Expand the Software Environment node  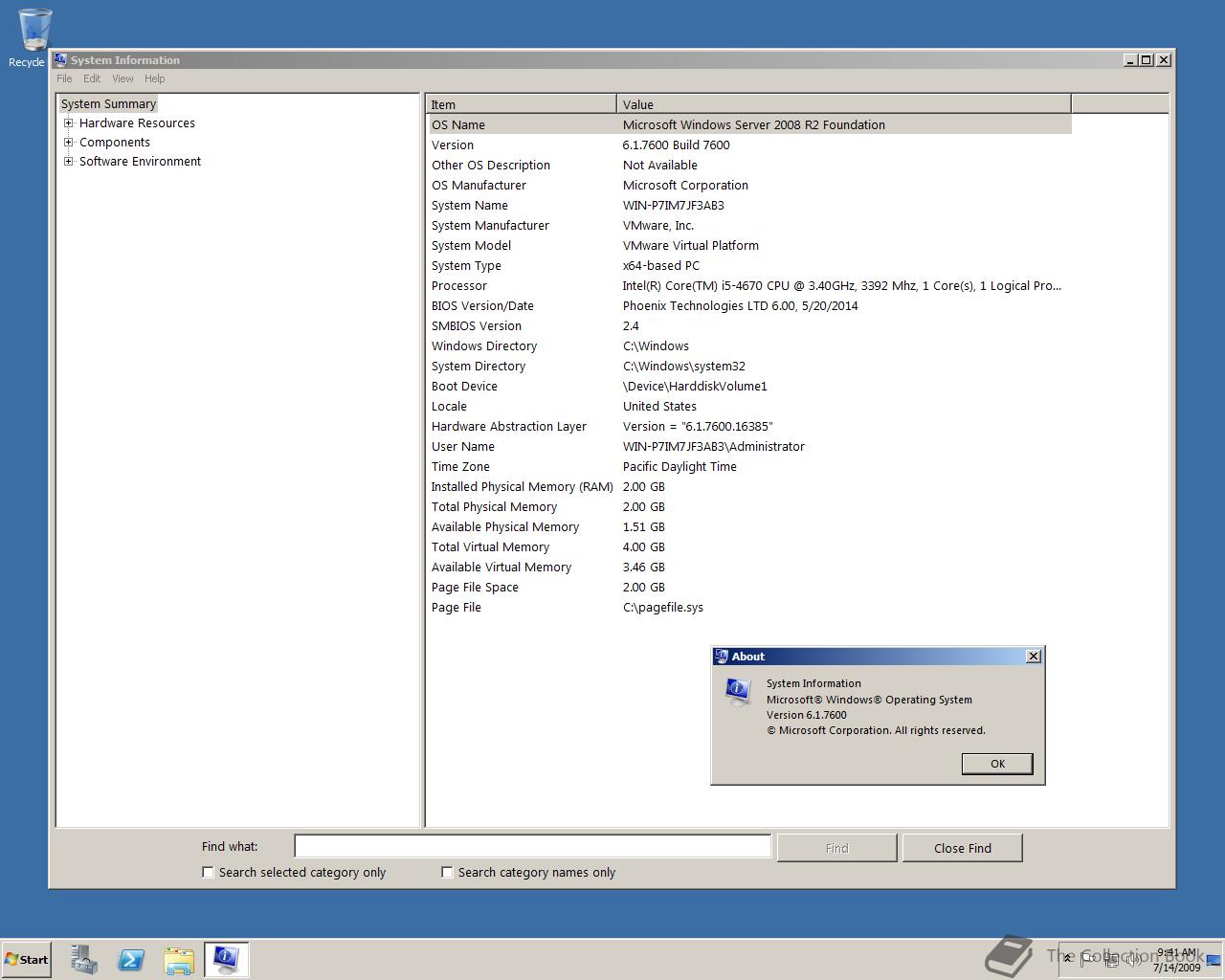tap(69, 161)
